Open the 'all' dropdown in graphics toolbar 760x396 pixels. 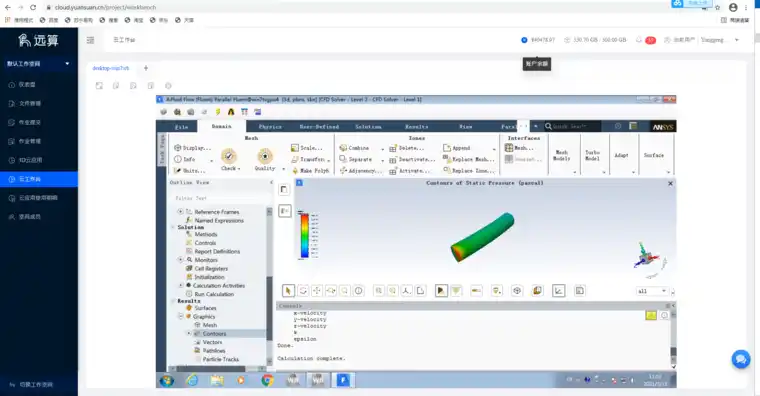pyautogui.click(x=652, y=291)
